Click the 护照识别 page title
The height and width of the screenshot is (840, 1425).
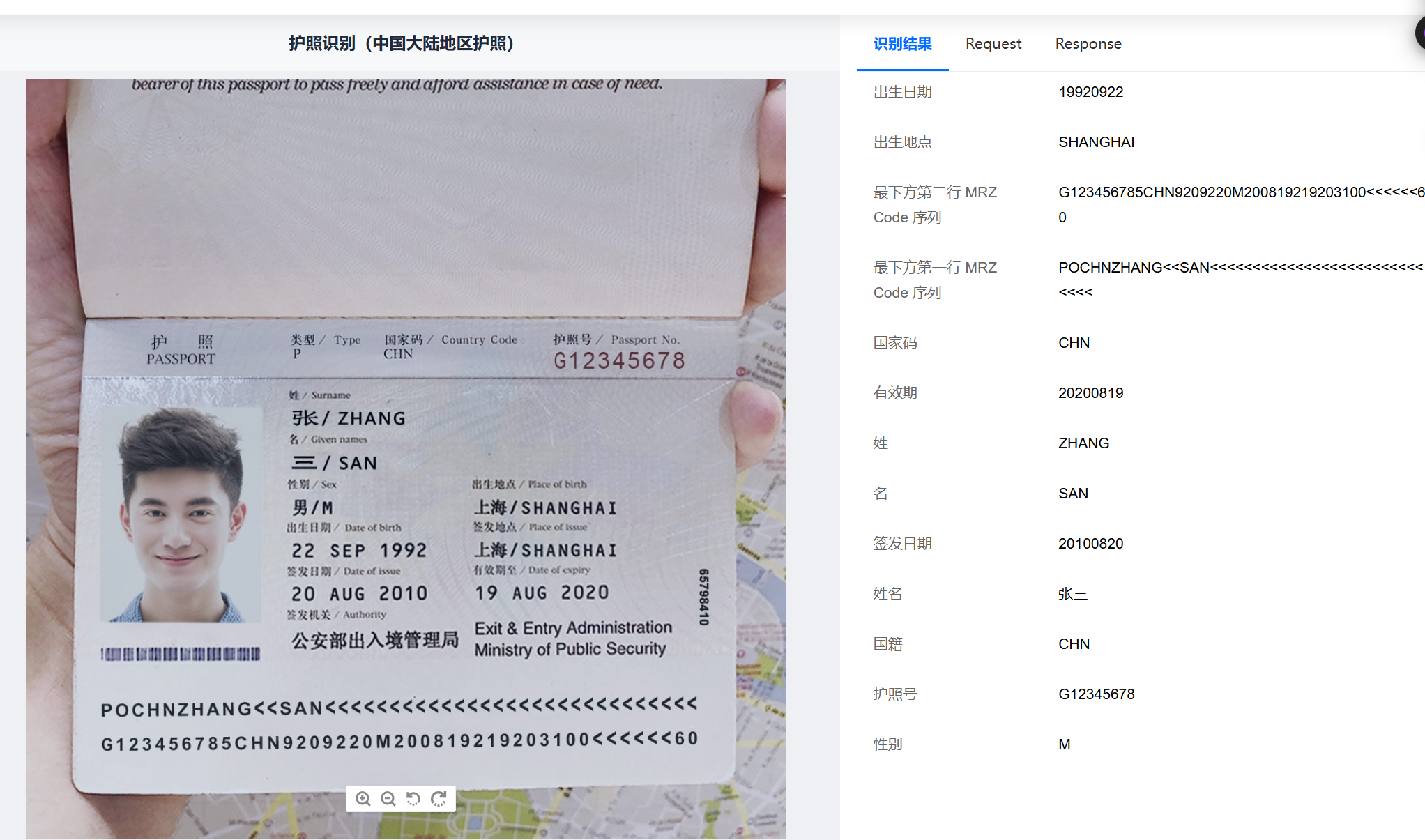click(x=401, y=43)
